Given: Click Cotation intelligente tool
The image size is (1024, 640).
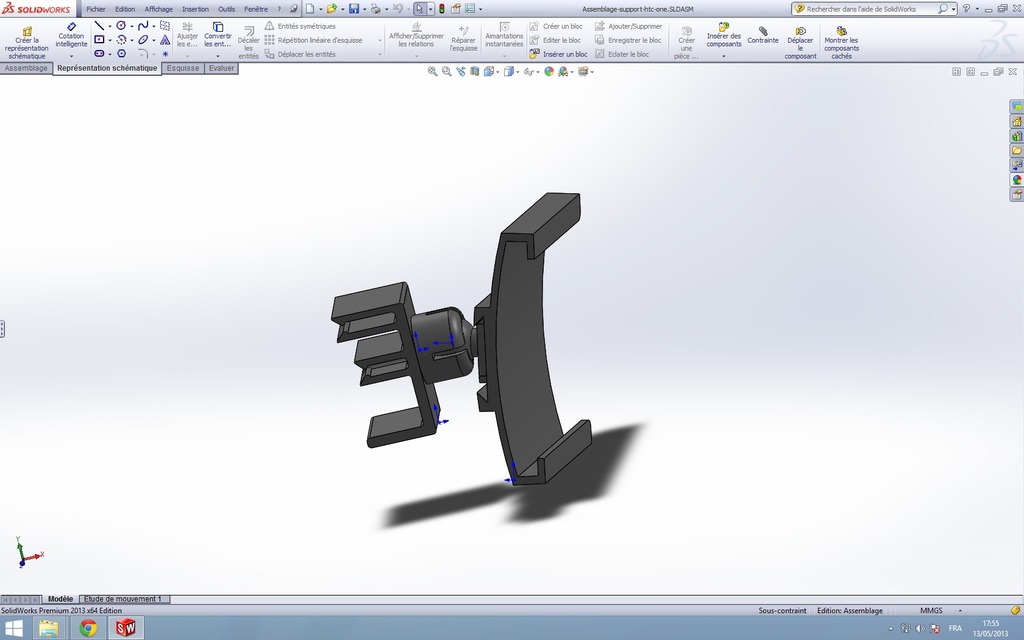Looking at the screenshot, I should coord(71,35).
